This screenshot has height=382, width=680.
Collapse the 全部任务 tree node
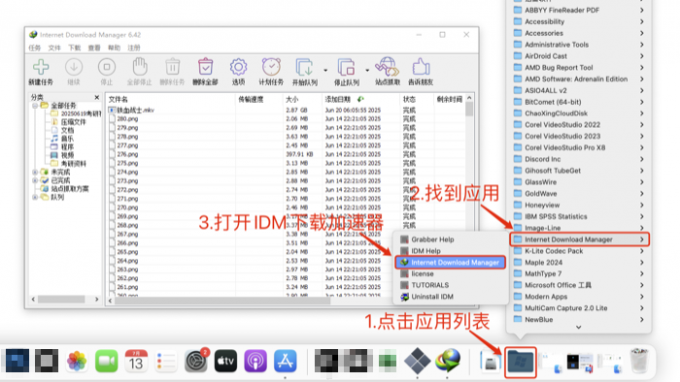[x=35, y=105]
